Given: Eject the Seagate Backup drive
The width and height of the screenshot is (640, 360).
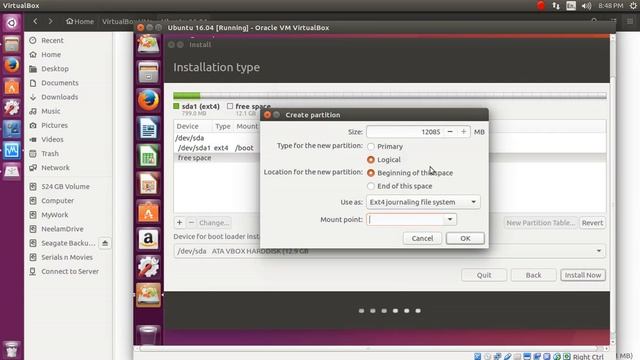Looking at the screenshot, I should pos(105,243).
